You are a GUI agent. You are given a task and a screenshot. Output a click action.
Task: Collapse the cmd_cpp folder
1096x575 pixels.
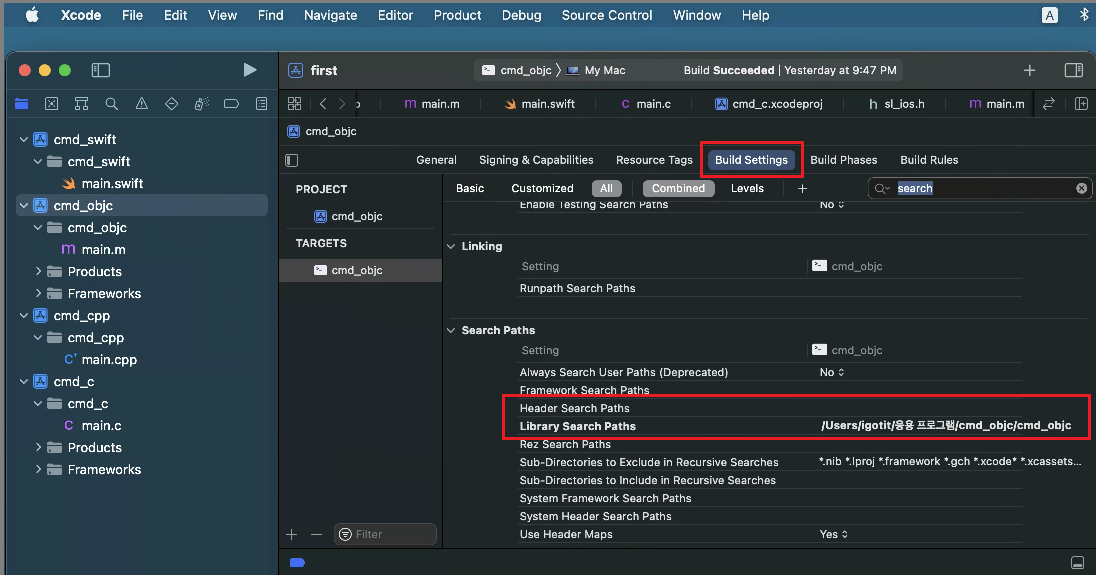pos(38,337)
